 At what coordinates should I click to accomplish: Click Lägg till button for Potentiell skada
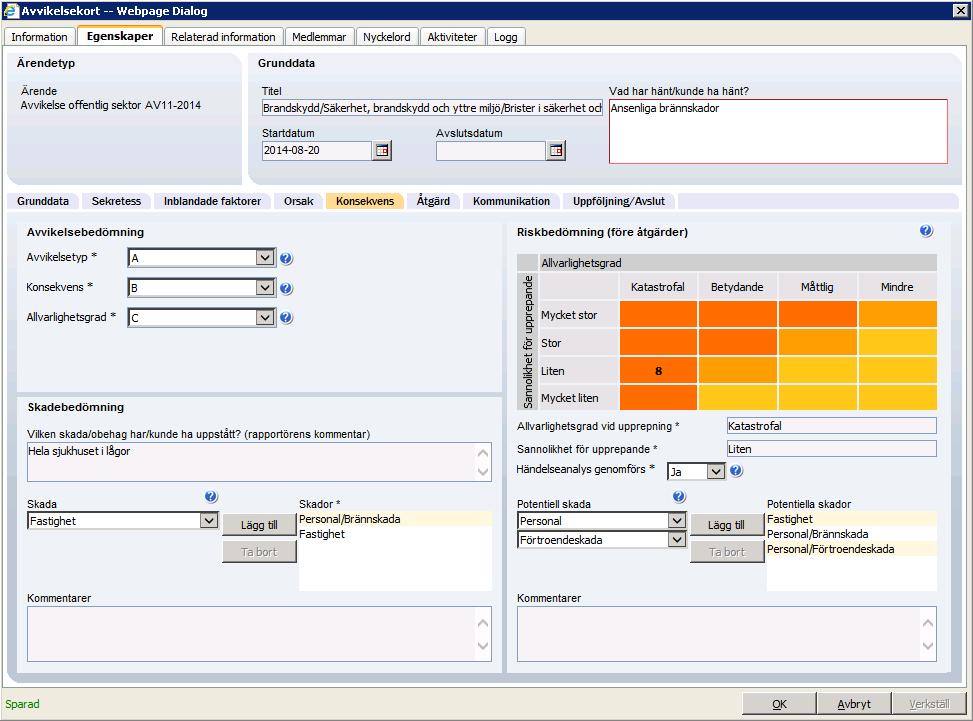(727, 526)
